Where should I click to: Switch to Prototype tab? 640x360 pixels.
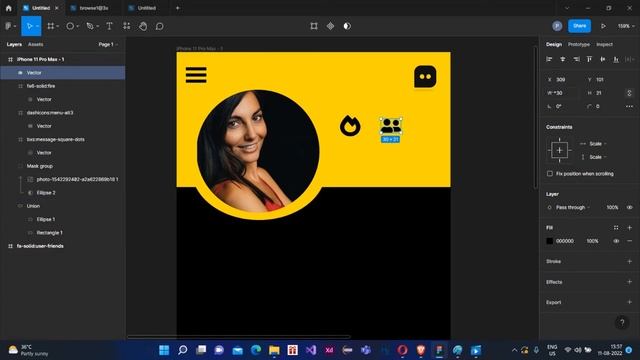point(579,44)
